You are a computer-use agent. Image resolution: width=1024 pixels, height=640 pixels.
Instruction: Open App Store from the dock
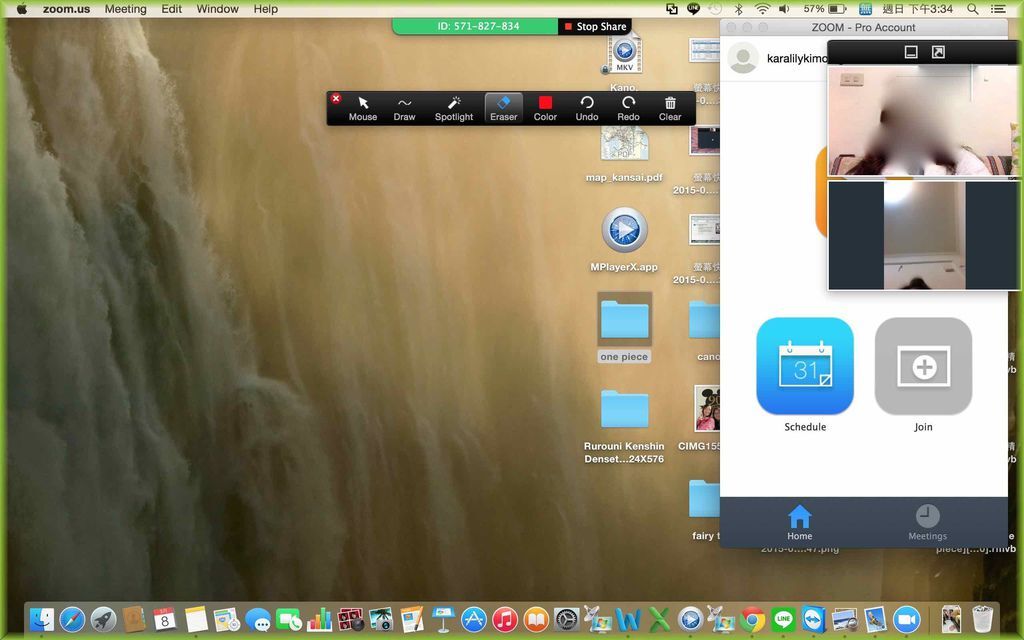point(474,619)
